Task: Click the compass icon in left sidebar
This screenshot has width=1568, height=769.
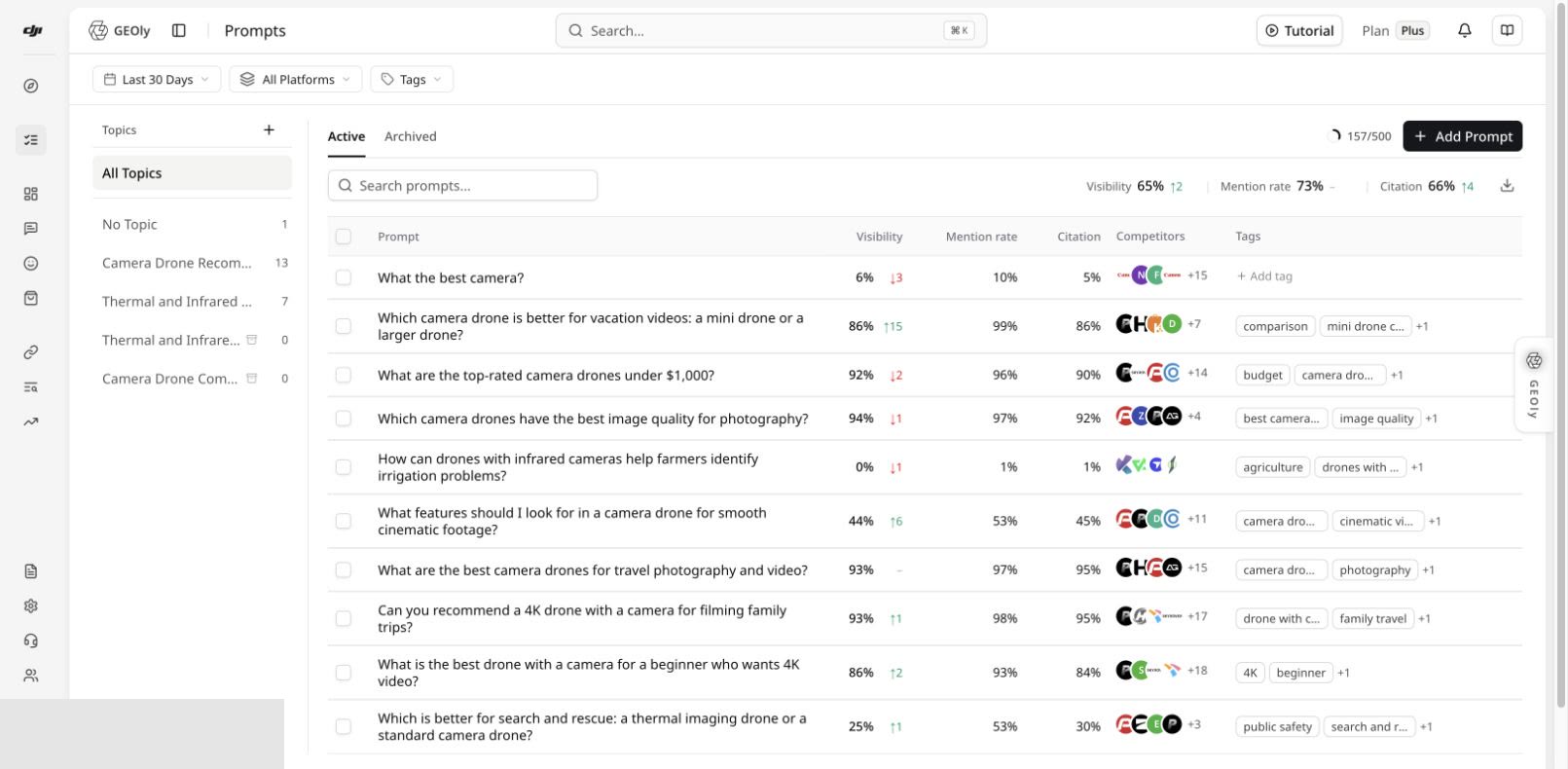Action: 31,86
